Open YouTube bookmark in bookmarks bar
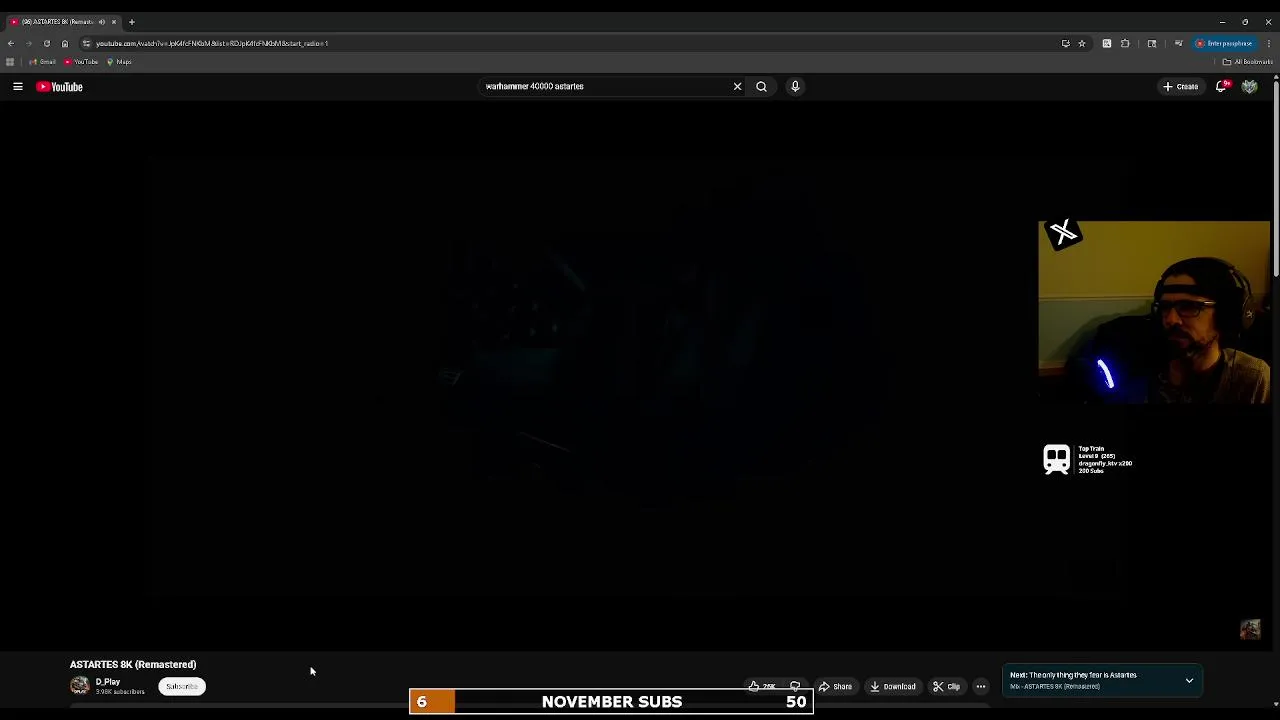Screen dimensions: 1280x720 point(81,62)
